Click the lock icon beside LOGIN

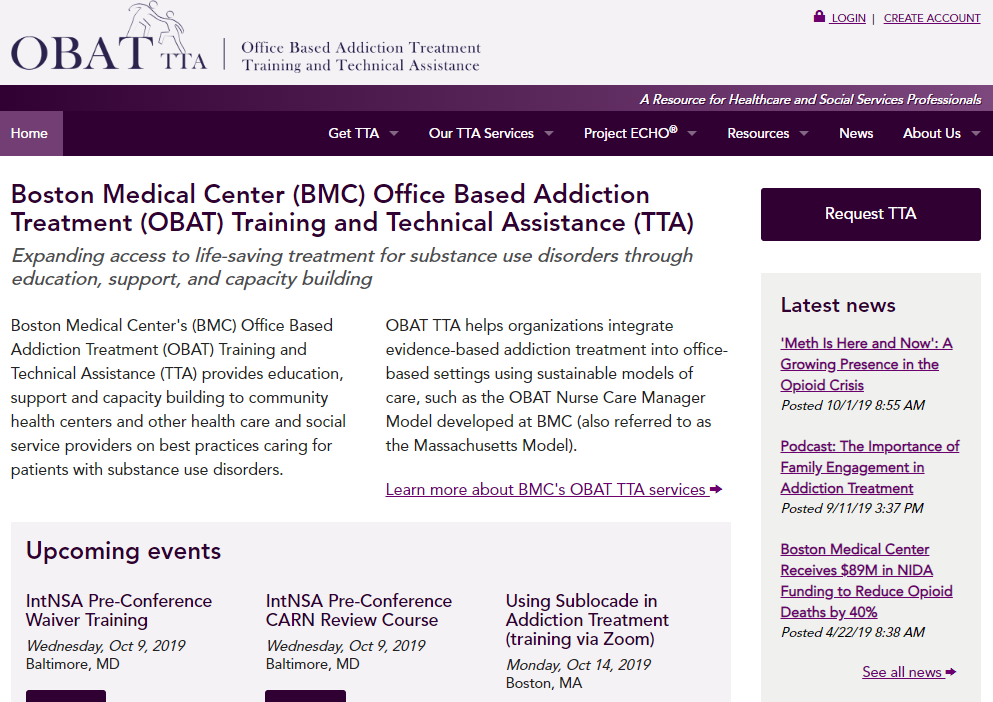819,16
